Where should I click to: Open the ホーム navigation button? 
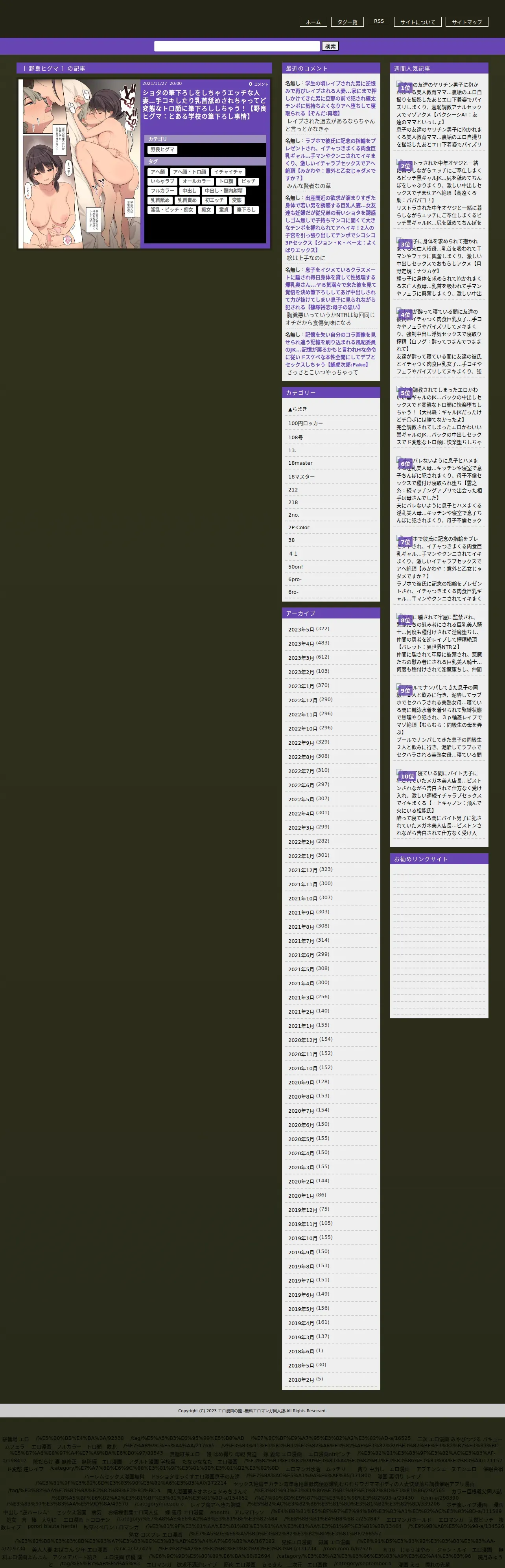[313, 22]
